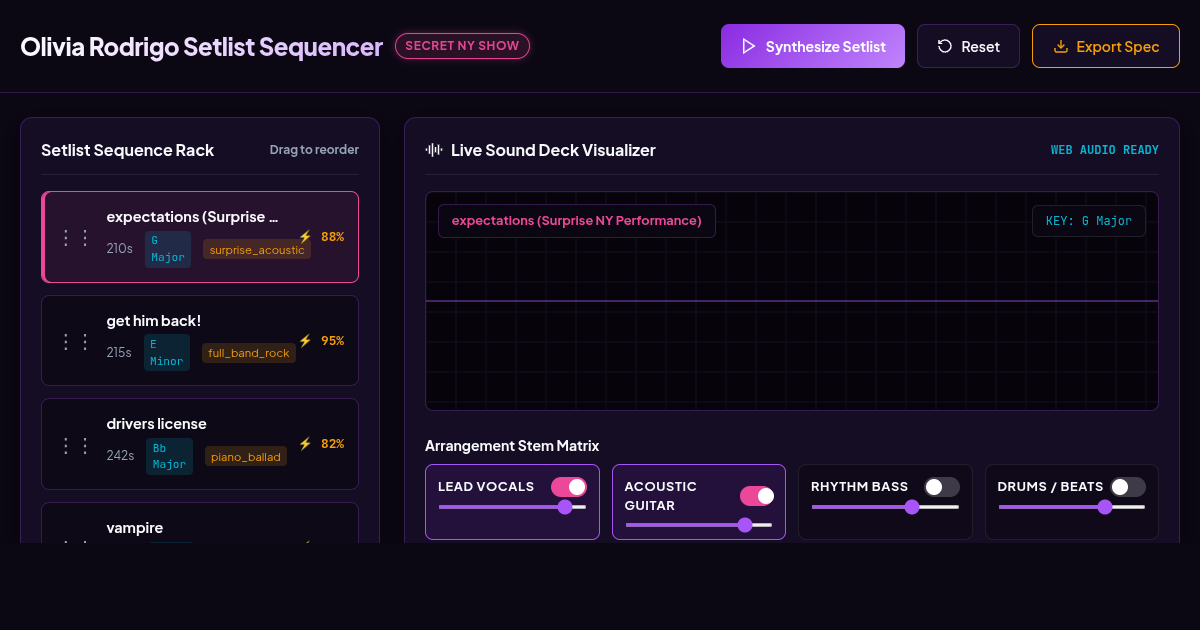
Task: Click the lightning bolt next to 82%
Action: point(306,444)
